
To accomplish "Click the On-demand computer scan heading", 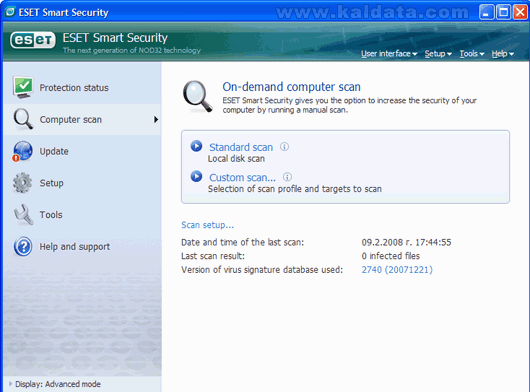I will (x=291, y=87).
